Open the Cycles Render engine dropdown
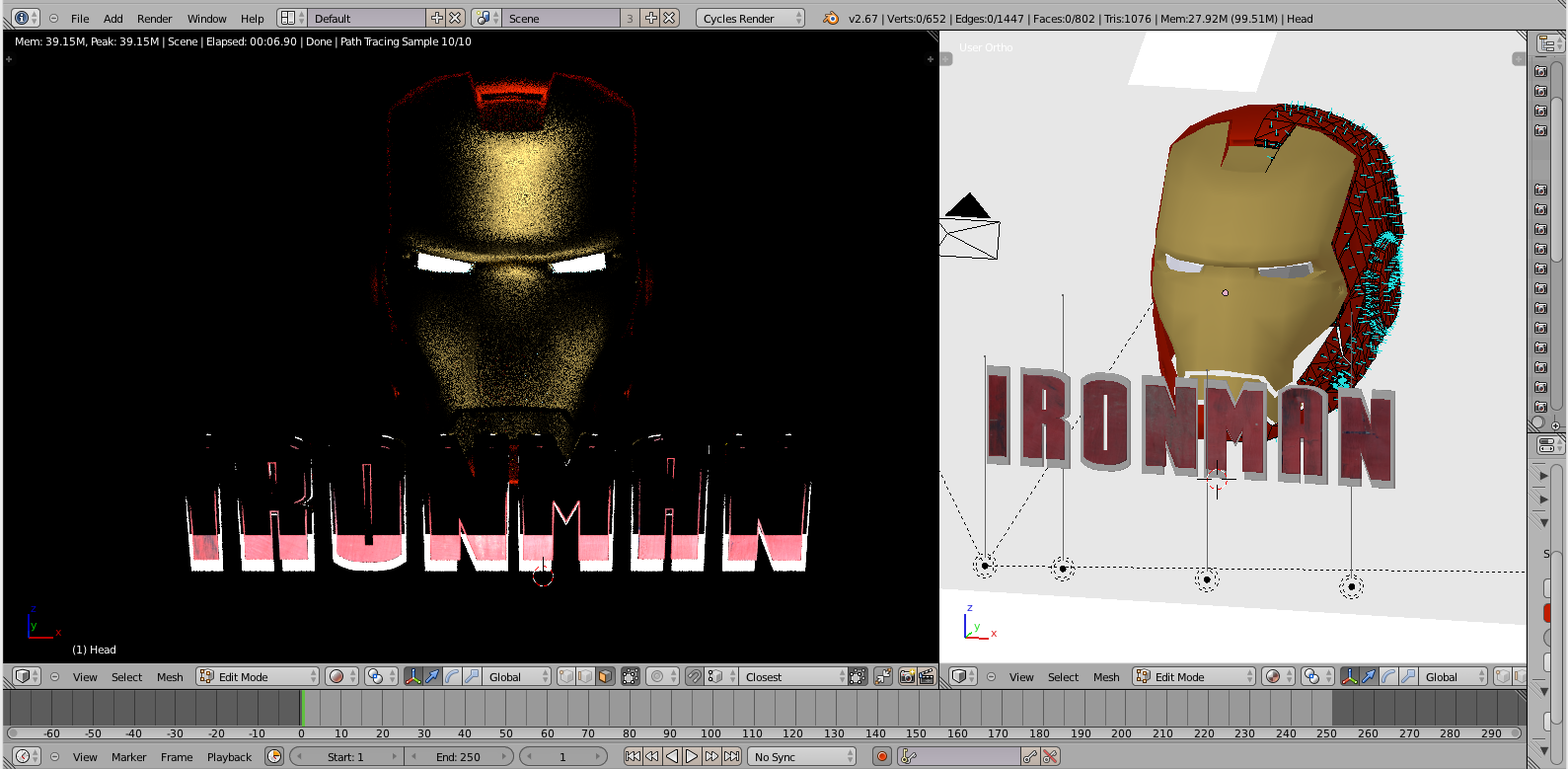The height and width of the screenshot is (769, 1568). (x=750, y=19)
